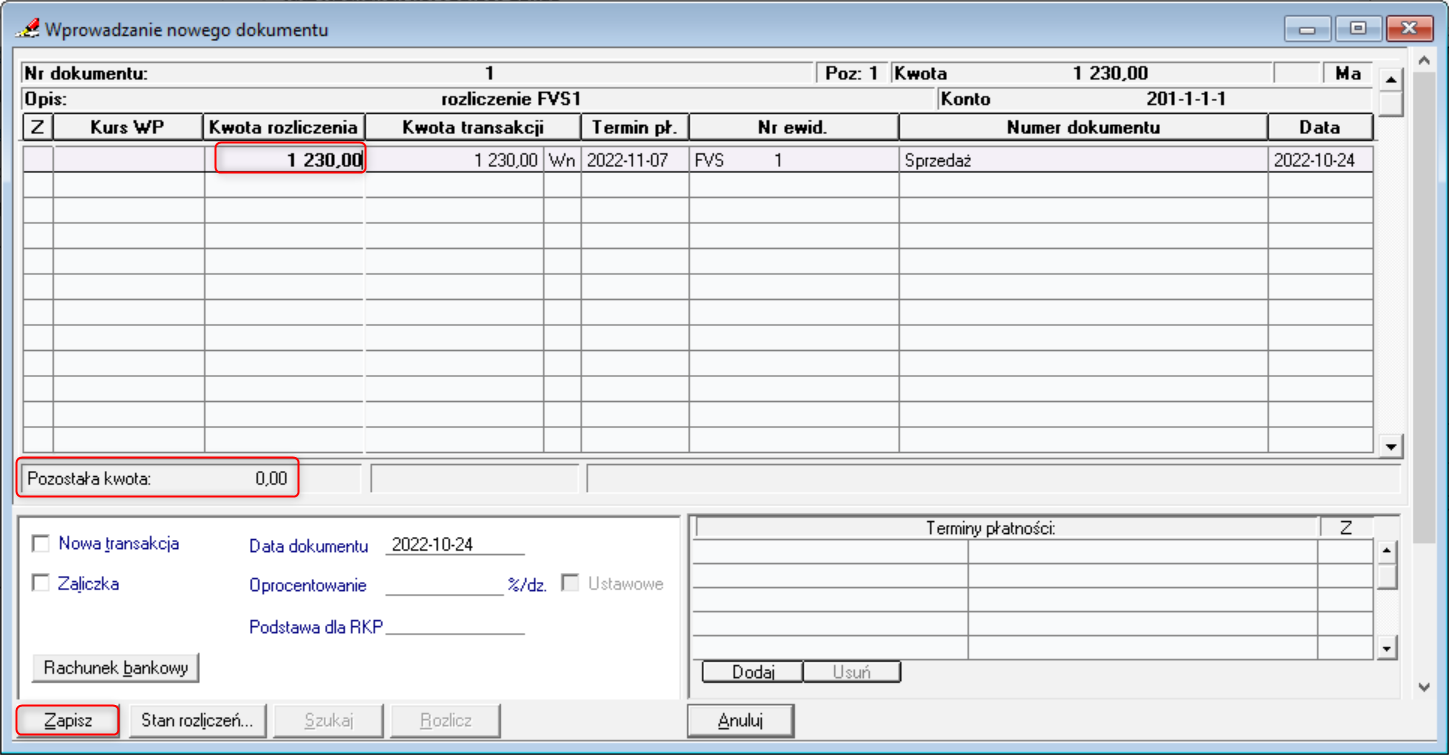This screenshot has height=755, width=1449.
Task: Click the Nr ewid. column header
Action: pyautogui.click(x=794, y=127)
